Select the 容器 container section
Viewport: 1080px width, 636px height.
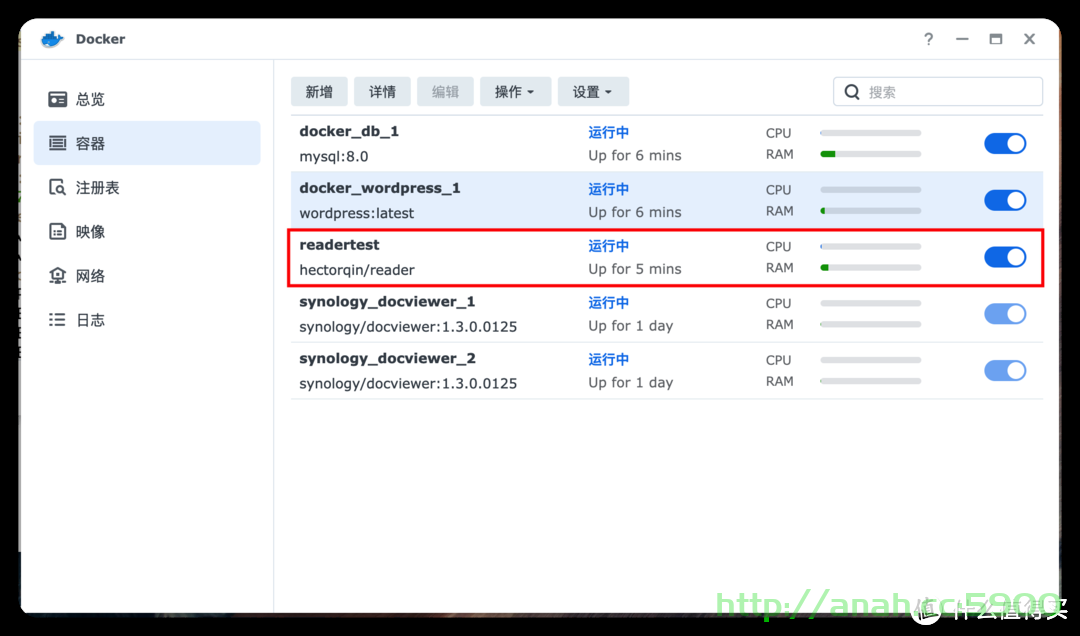tap(147, 143)
